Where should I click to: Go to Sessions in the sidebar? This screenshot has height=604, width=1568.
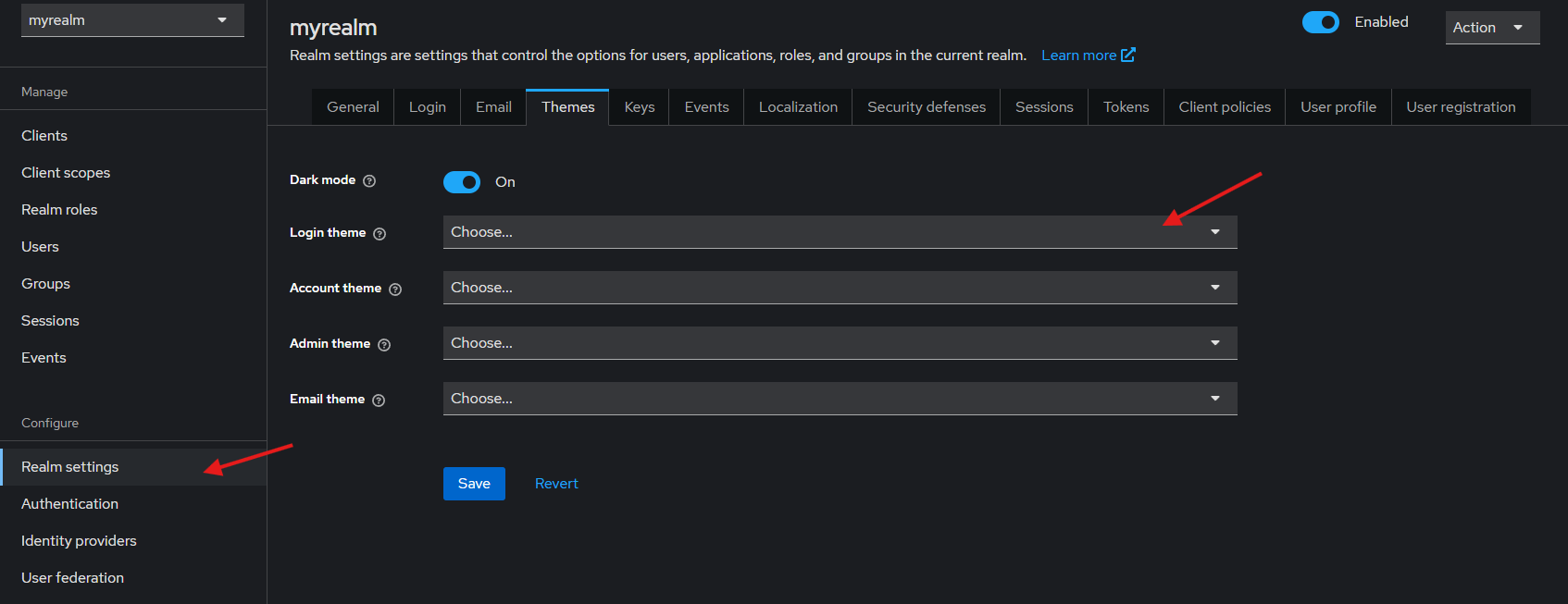(x=133, y=321)
